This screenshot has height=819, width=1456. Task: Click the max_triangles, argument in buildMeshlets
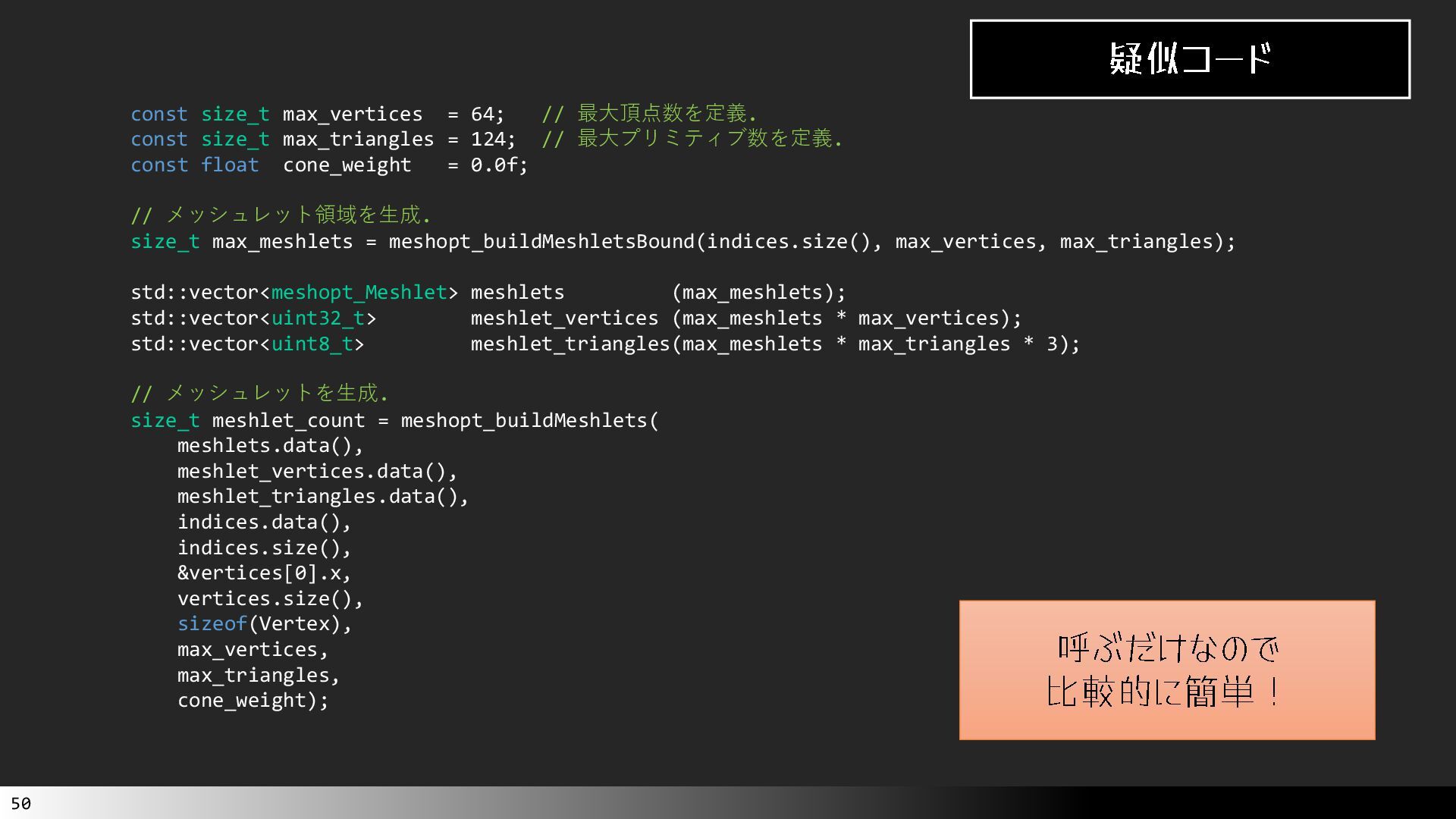(x=259, y=676)
